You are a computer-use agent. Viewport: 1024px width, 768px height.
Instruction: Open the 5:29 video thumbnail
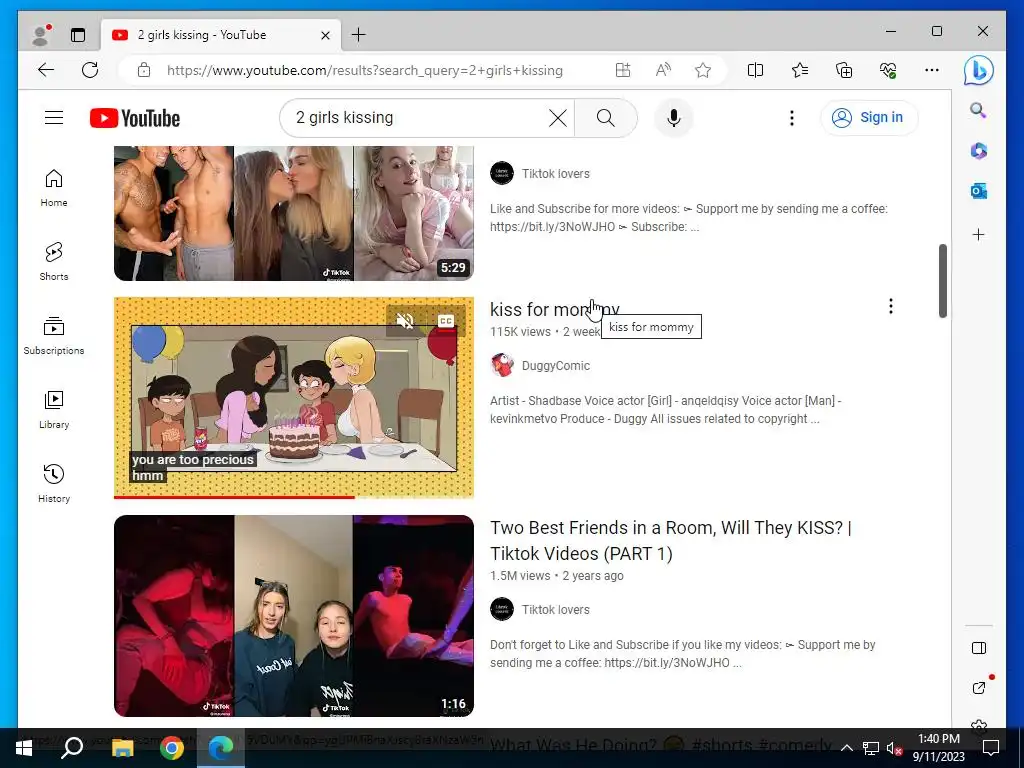click(x=294, y=213)
